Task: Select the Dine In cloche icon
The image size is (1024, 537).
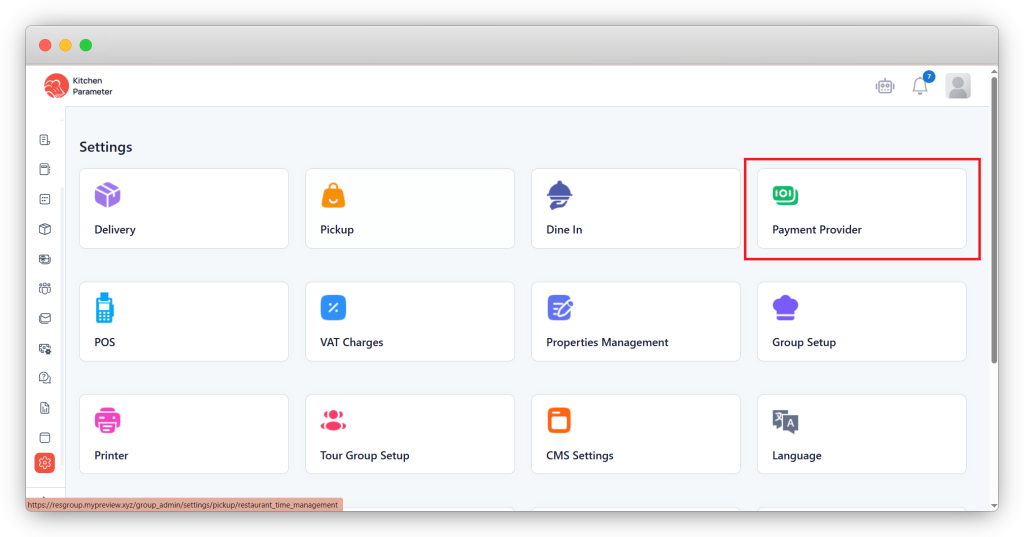Action: [560, 195]
